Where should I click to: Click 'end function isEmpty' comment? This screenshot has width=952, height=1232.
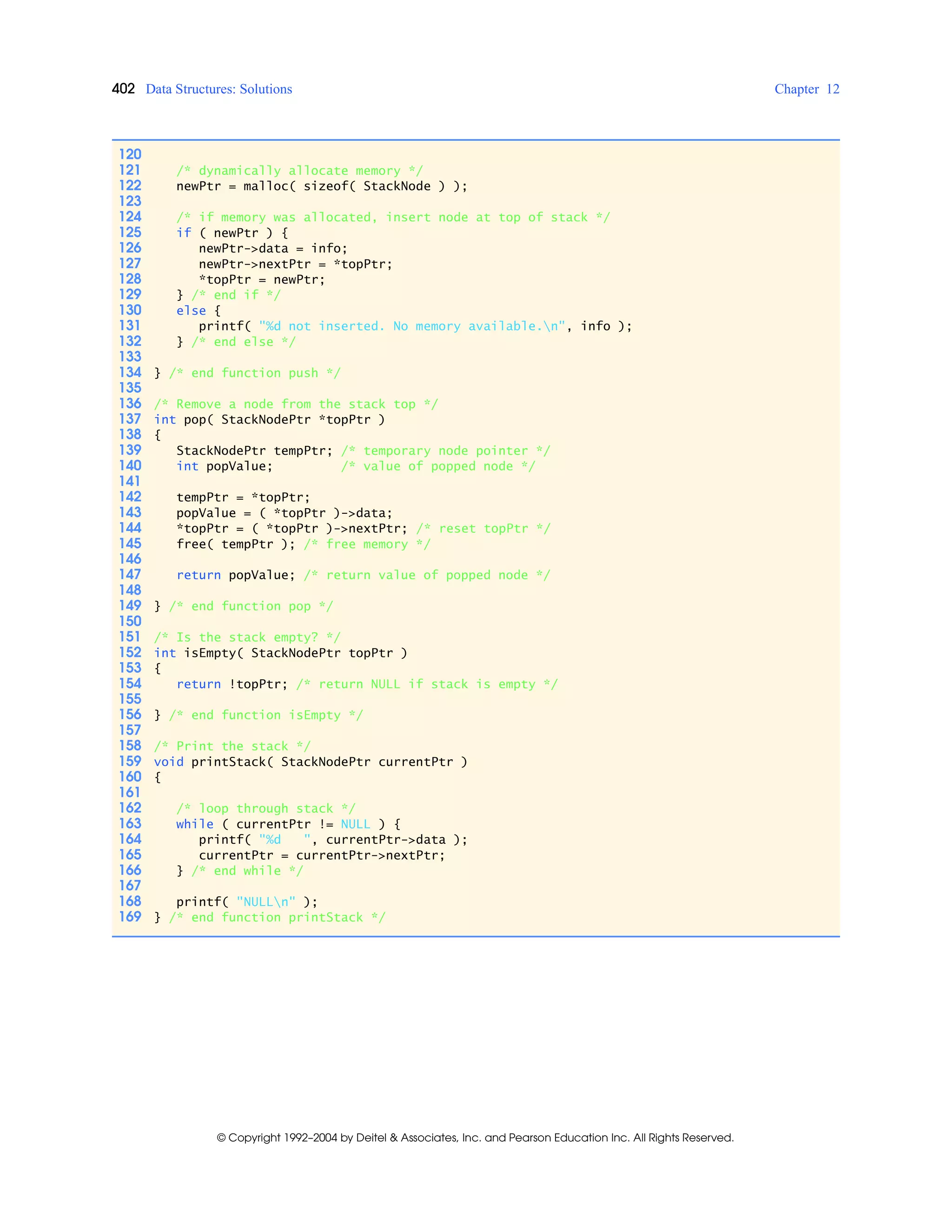coord(265,715)
